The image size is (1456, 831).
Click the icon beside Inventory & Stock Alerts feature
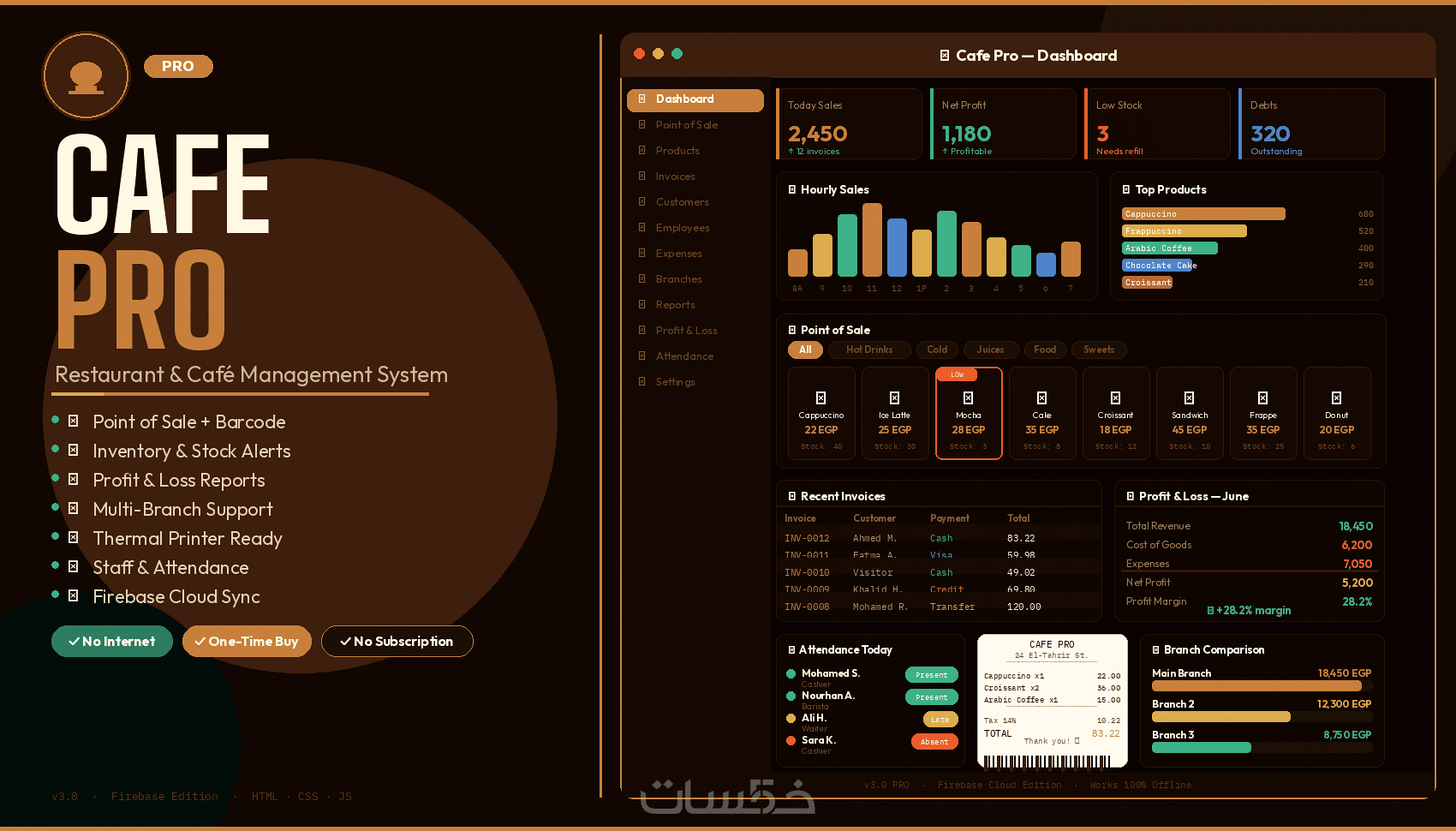click(x=74, y=450)
